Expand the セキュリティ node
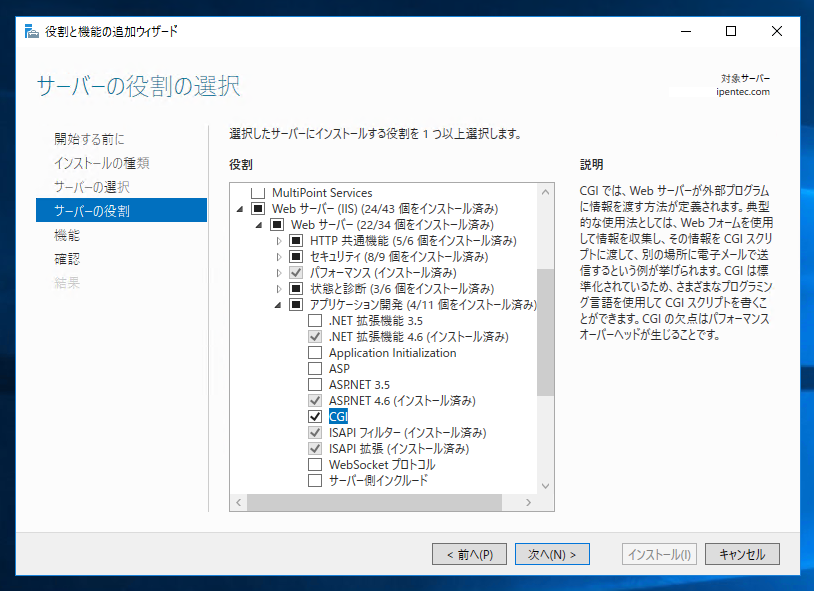The image size is (814, 591). 279,257
